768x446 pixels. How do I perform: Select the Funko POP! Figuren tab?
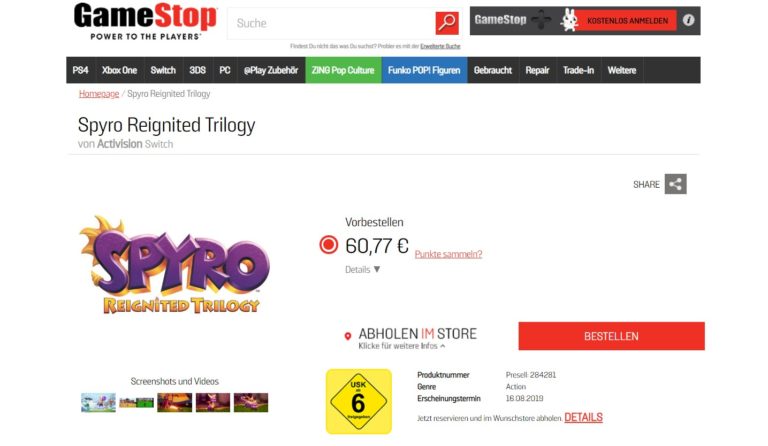click(424, 70)
